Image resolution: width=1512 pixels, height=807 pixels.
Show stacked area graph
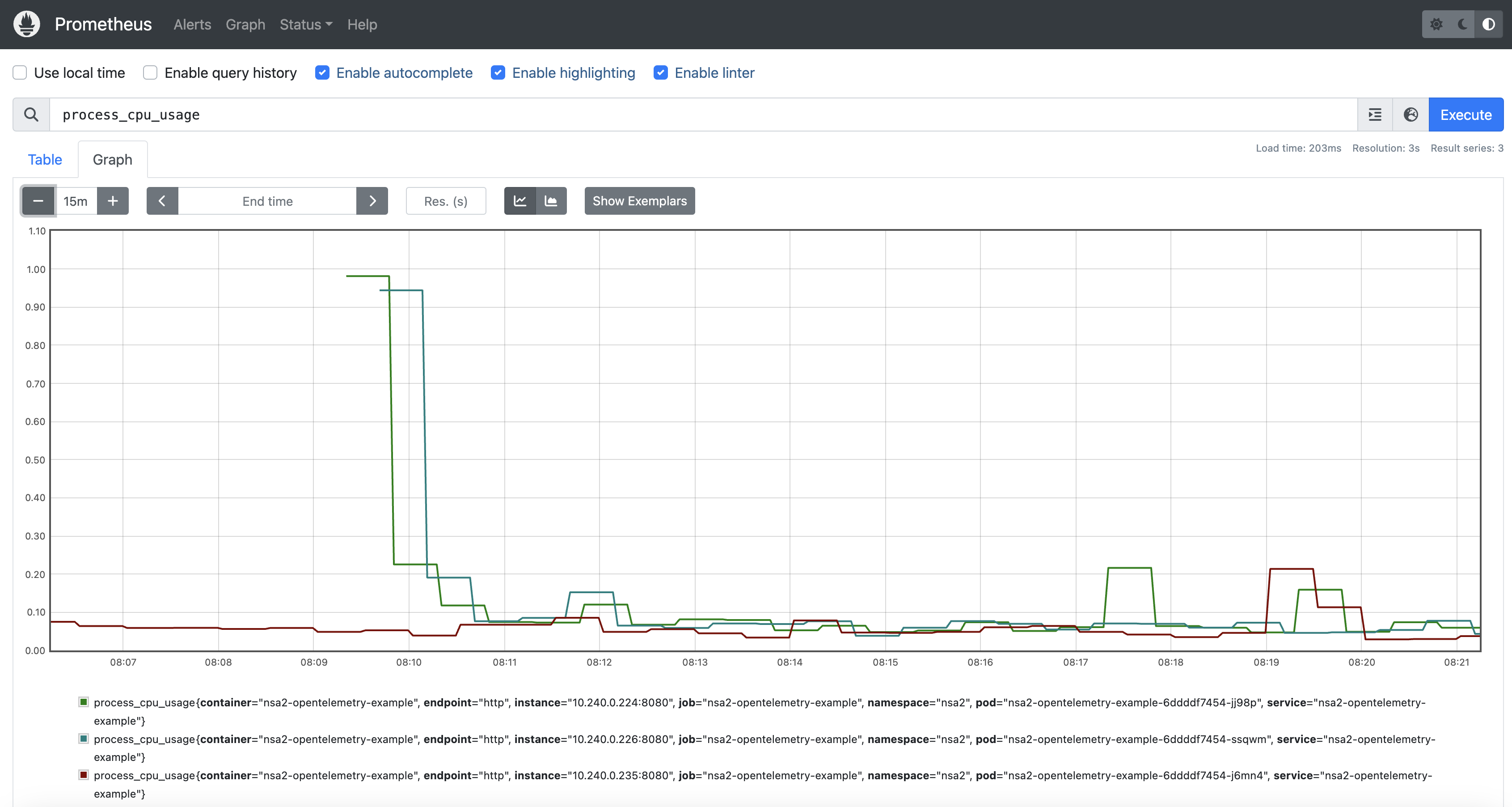coord(551,201)
